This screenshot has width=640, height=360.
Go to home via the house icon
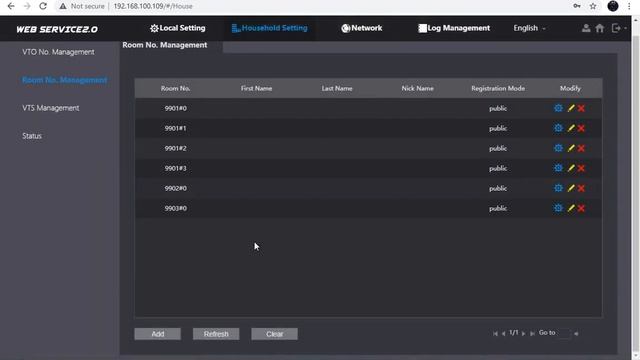(x=600, y=28)
